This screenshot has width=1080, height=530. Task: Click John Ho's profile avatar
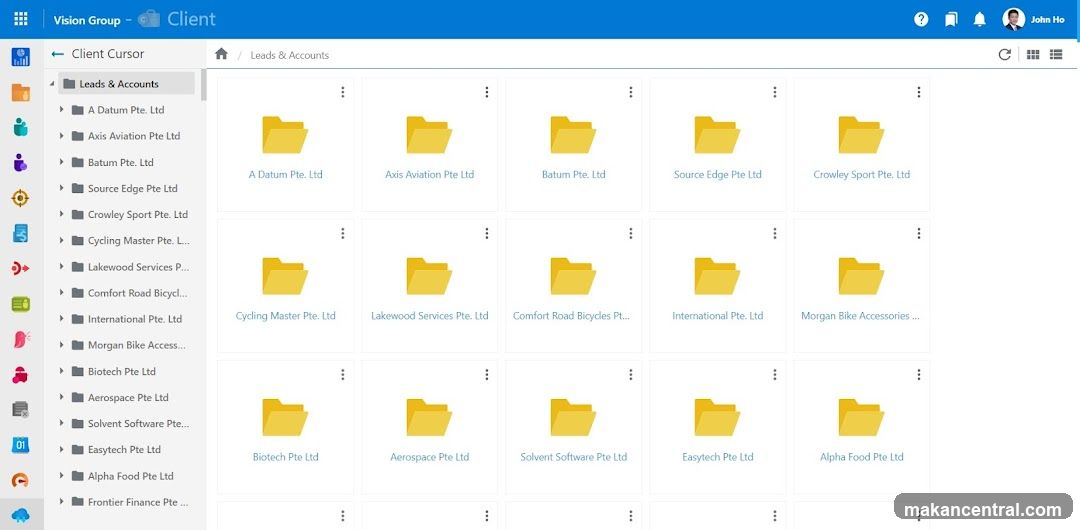(1013, 19)
